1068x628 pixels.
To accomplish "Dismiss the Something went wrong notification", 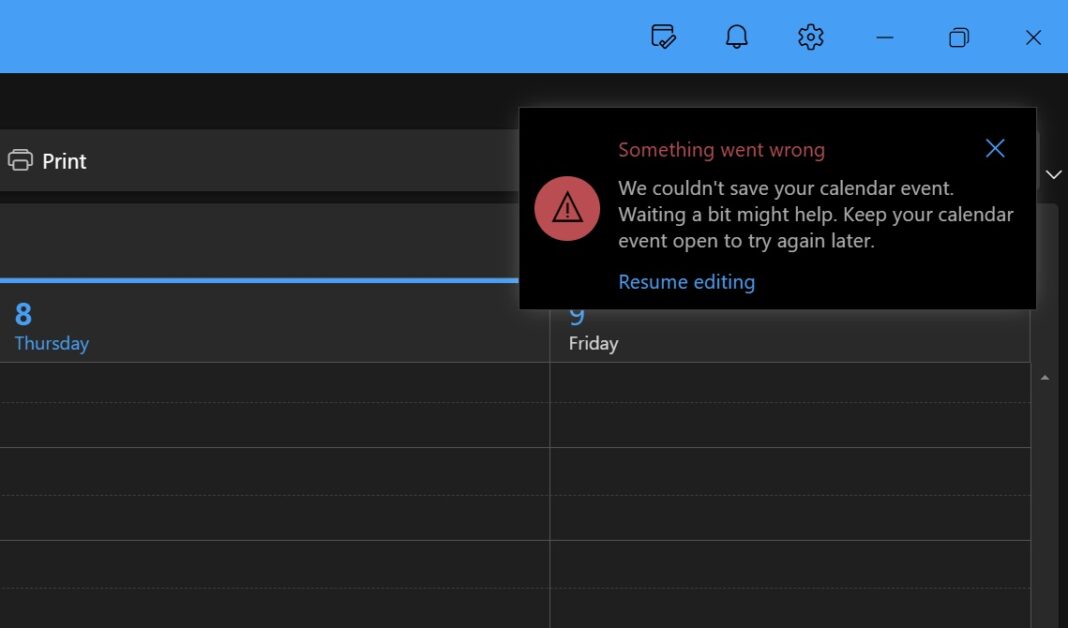I will pos(995,148).
